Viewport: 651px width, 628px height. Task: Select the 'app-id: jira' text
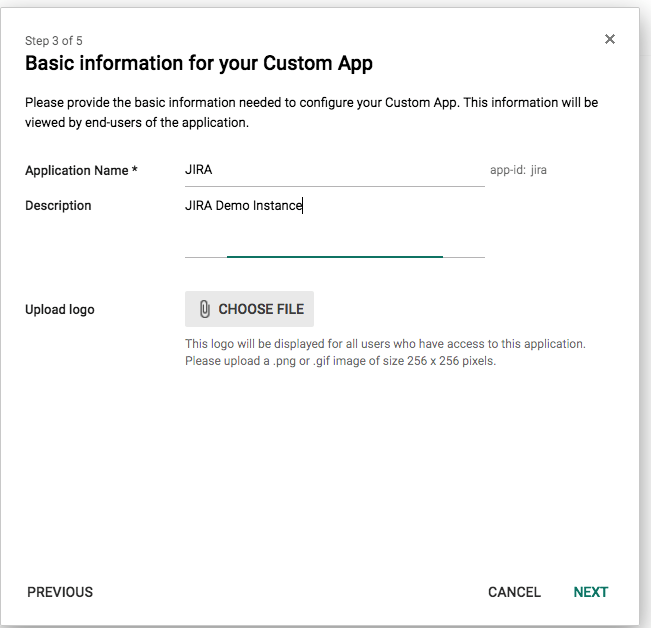518,170
